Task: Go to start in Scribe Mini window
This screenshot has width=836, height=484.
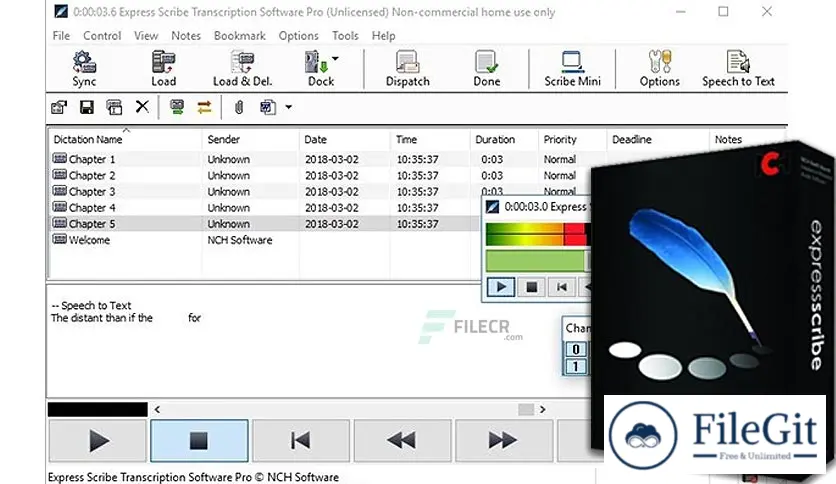Action: point(561,287)
